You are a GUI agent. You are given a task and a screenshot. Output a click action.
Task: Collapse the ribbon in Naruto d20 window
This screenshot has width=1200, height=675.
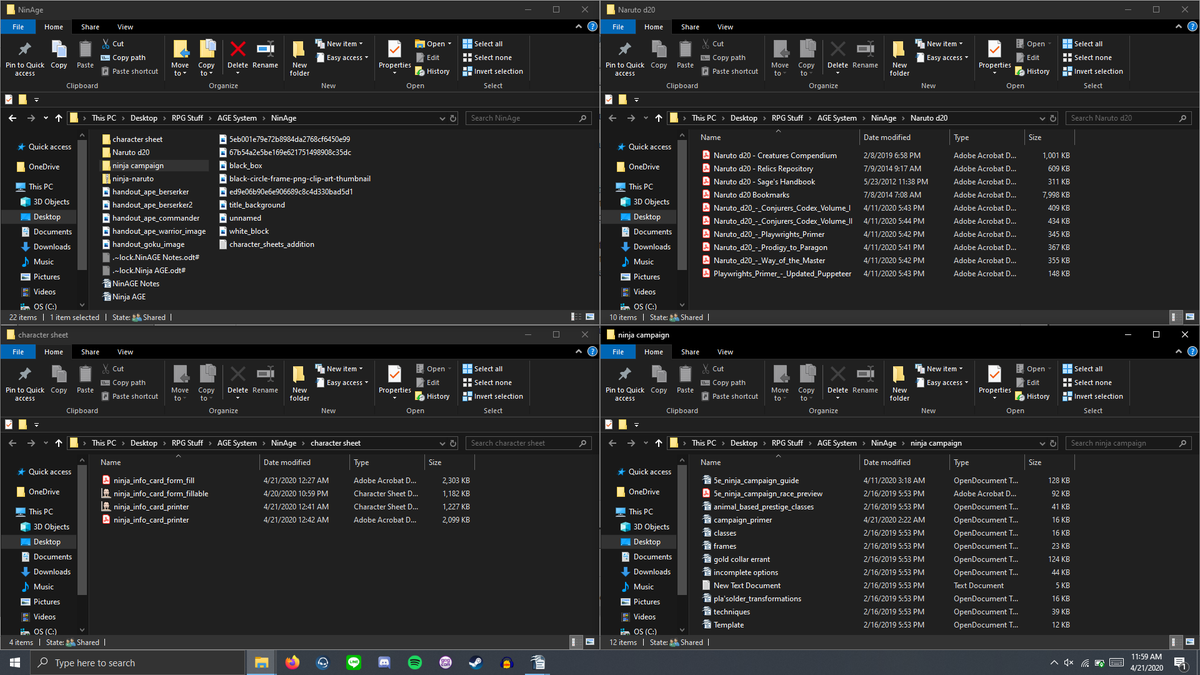pyautogui.click(x=1181, y=27)
